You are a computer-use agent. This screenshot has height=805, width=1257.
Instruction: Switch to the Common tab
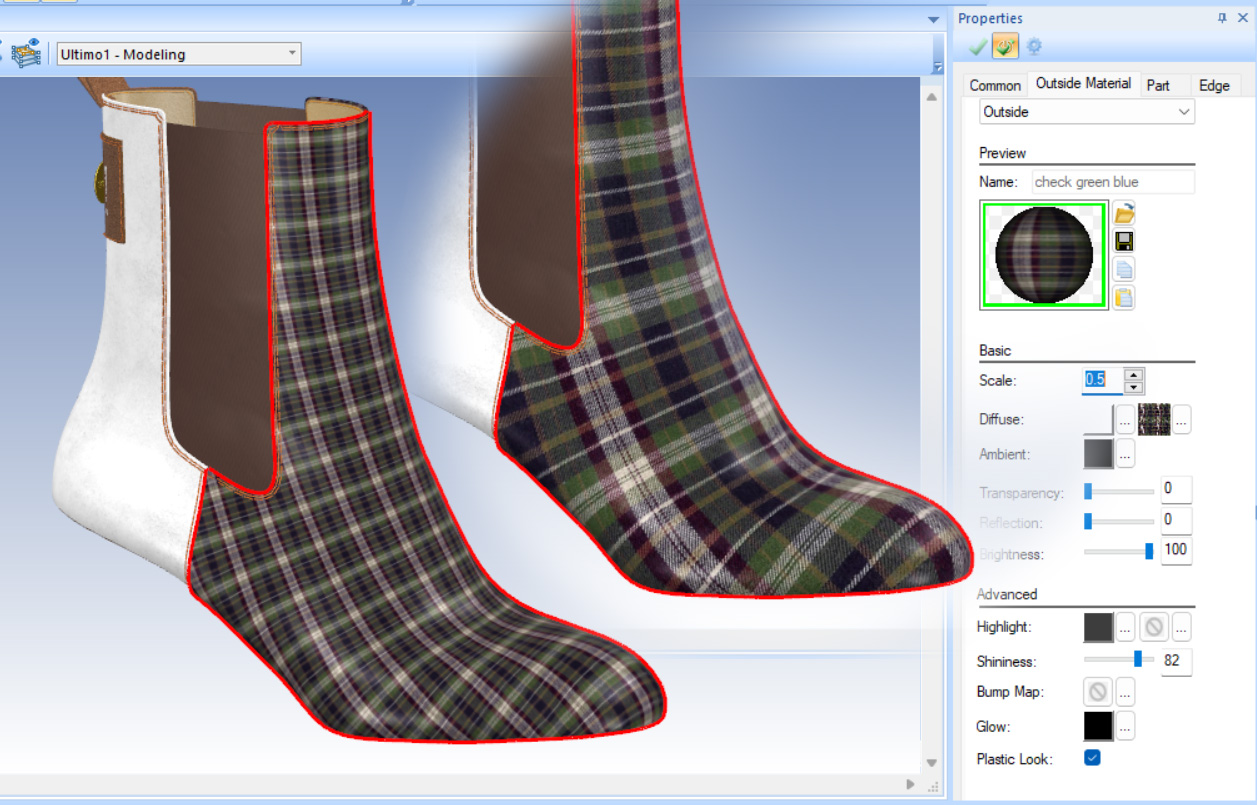[x=994, y=85]
